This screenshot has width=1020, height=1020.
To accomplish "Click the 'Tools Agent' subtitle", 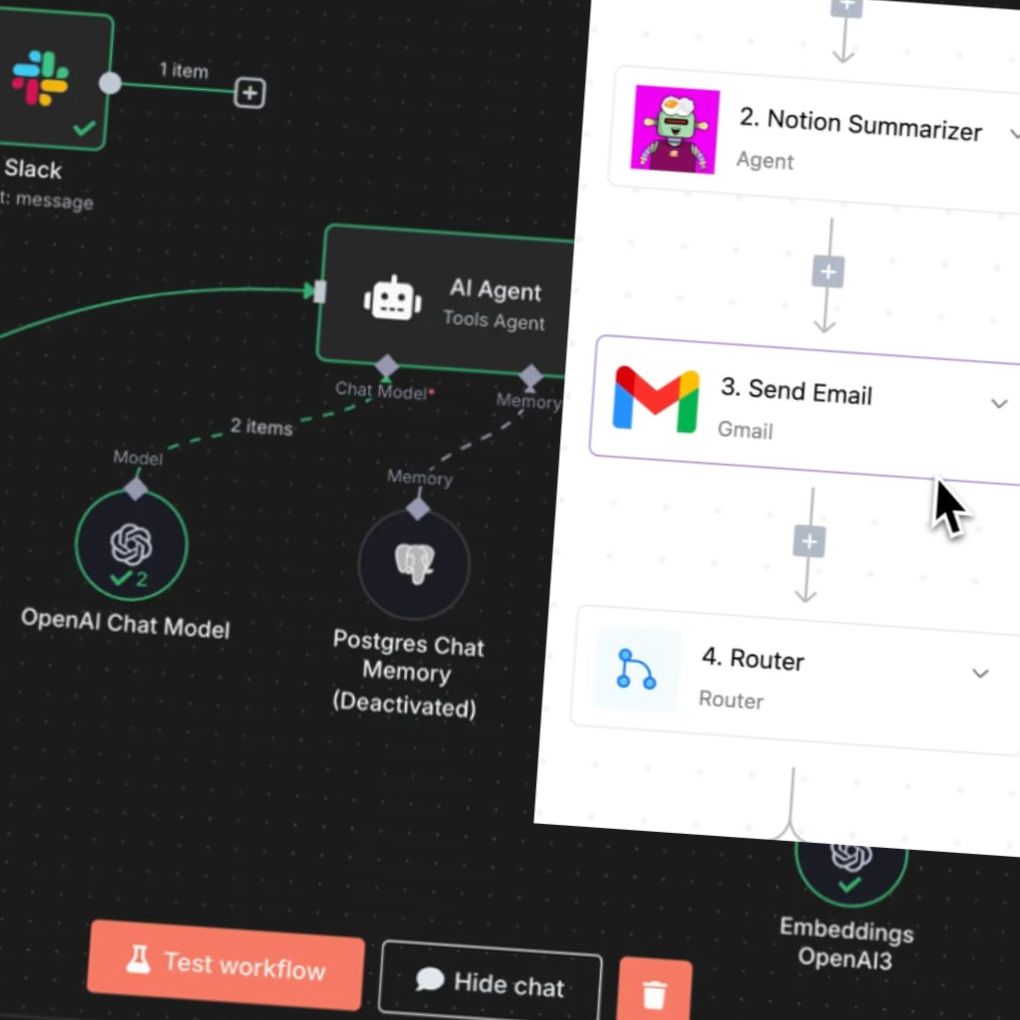I will point(494,321).
